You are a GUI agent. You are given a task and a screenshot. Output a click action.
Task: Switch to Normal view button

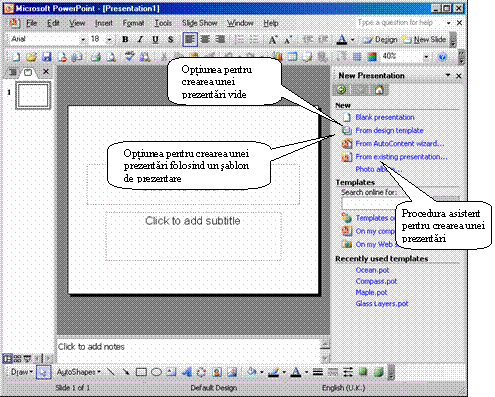pos(7,359)
